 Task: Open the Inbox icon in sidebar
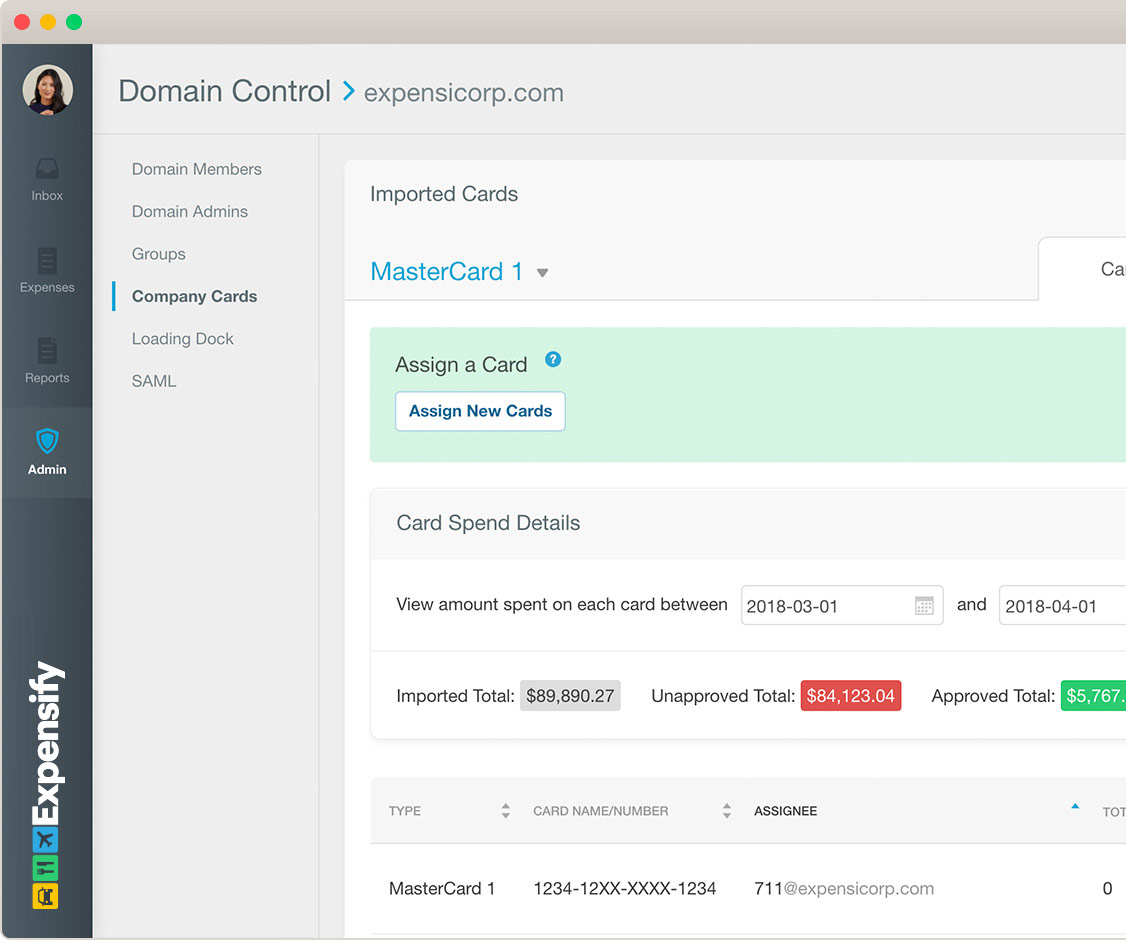(47, 168)
